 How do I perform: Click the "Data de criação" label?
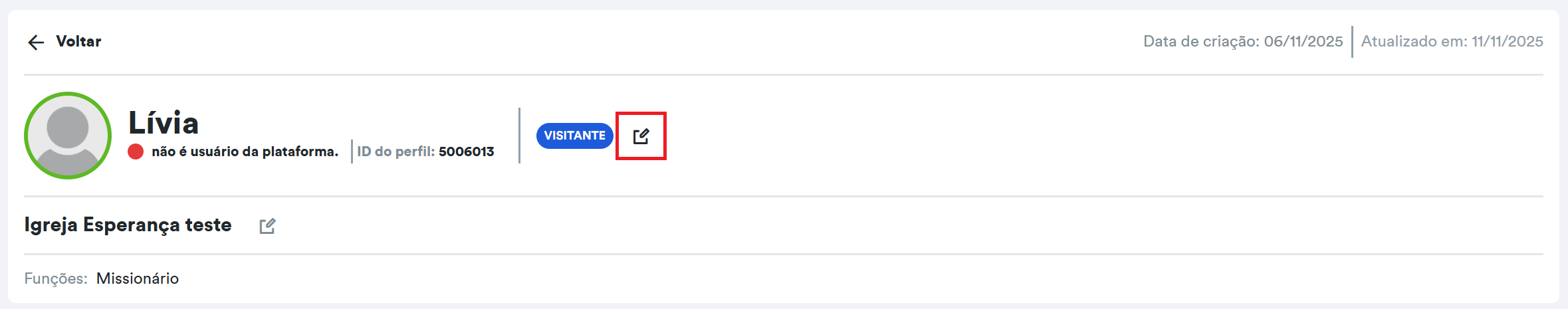[1201, 41]
